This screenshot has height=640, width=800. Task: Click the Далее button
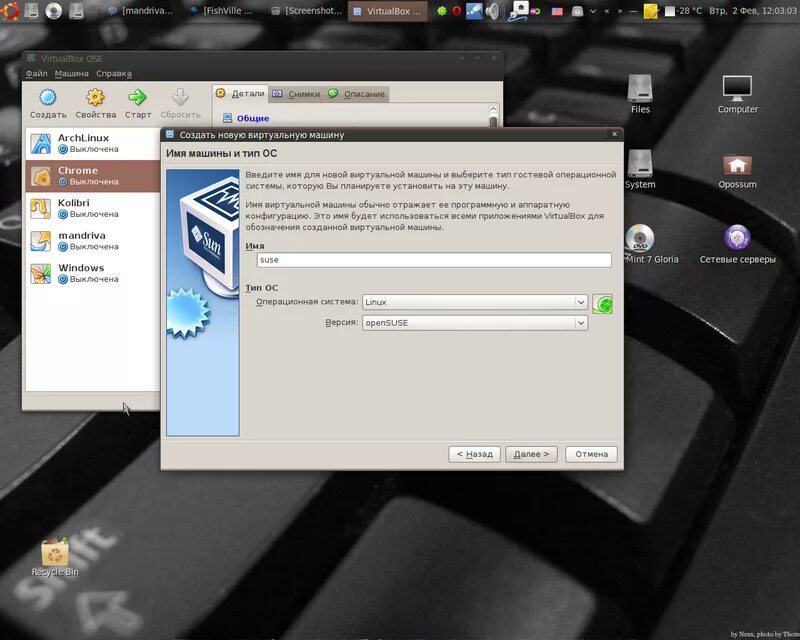[531, 454]
